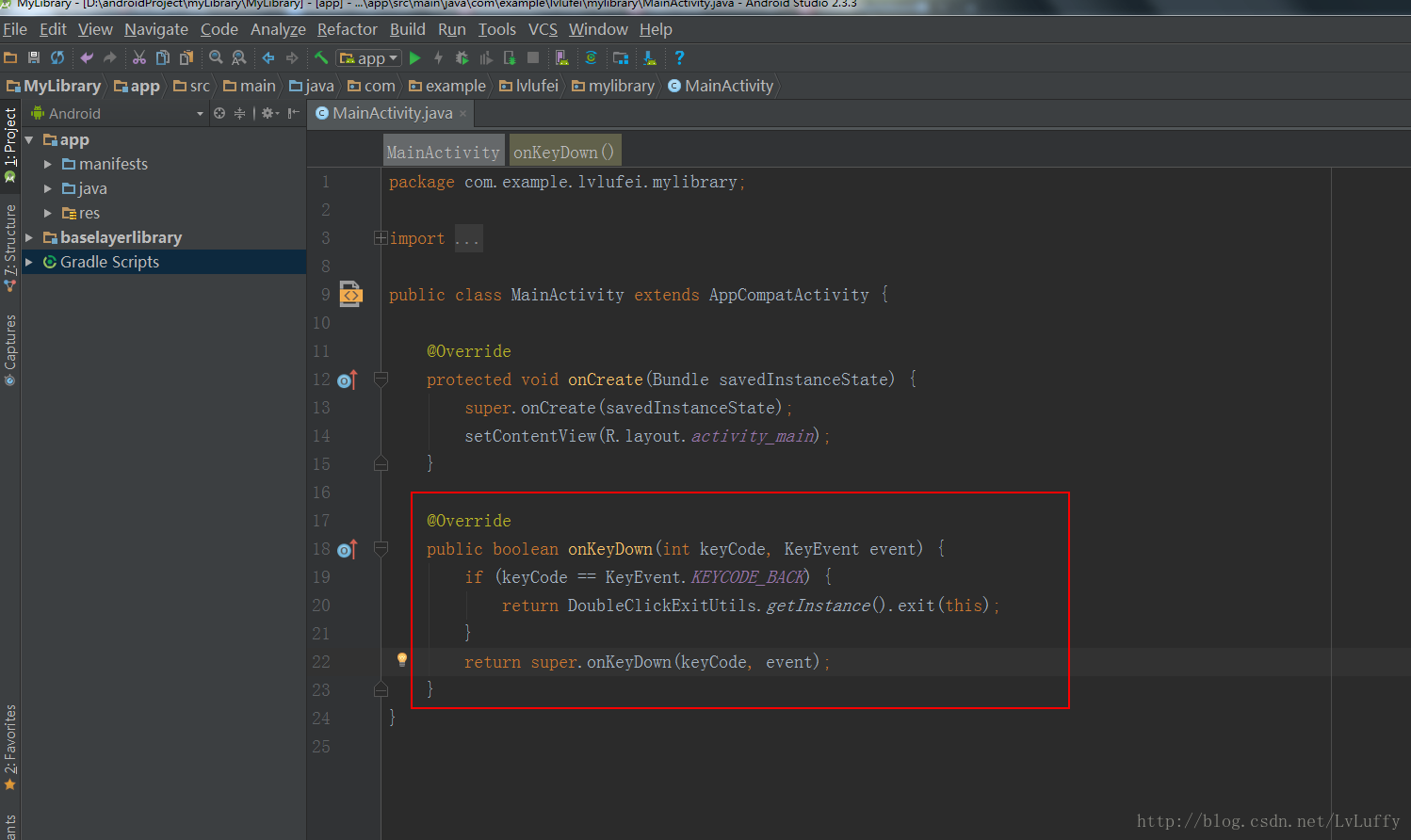Click the Back navigation arrow
Image resolution: width=1411 pixels, height=840 pixels.
point(268,57)
